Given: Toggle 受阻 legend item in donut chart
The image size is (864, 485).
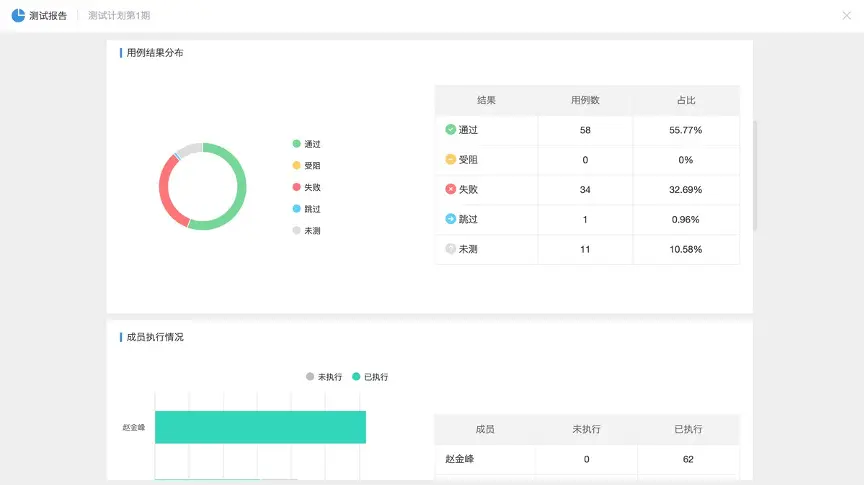Looking at the screenshot, I should (306, 165).
